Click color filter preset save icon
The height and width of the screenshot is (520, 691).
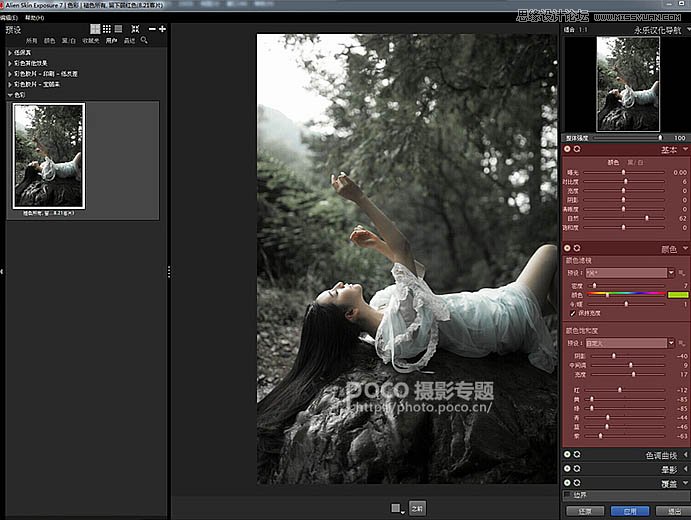click(x=681, y=273)
